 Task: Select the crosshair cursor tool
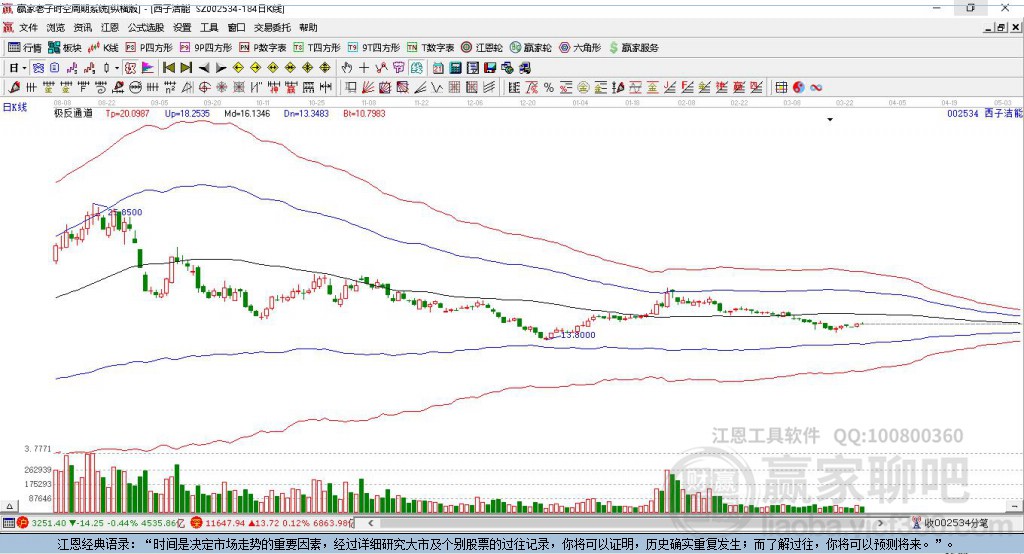tap(364, 68)
